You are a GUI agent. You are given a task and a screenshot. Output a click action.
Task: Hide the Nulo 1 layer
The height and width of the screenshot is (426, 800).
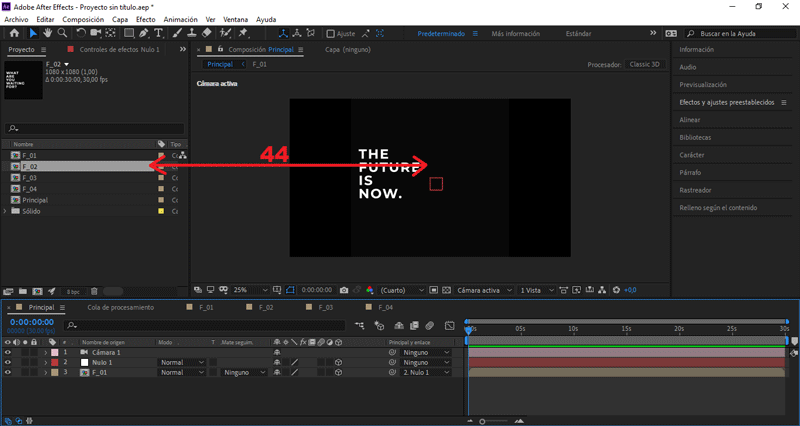click(x=8, y=362)
